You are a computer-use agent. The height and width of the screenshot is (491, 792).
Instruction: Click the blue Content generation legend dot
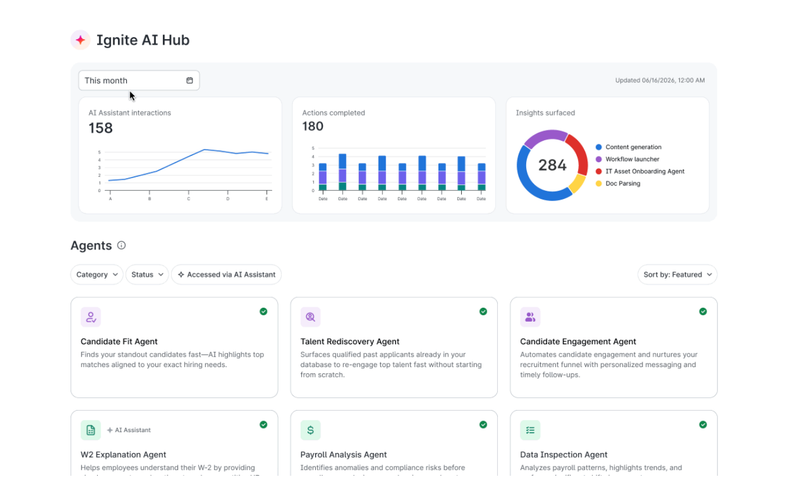tap(599, 147)
